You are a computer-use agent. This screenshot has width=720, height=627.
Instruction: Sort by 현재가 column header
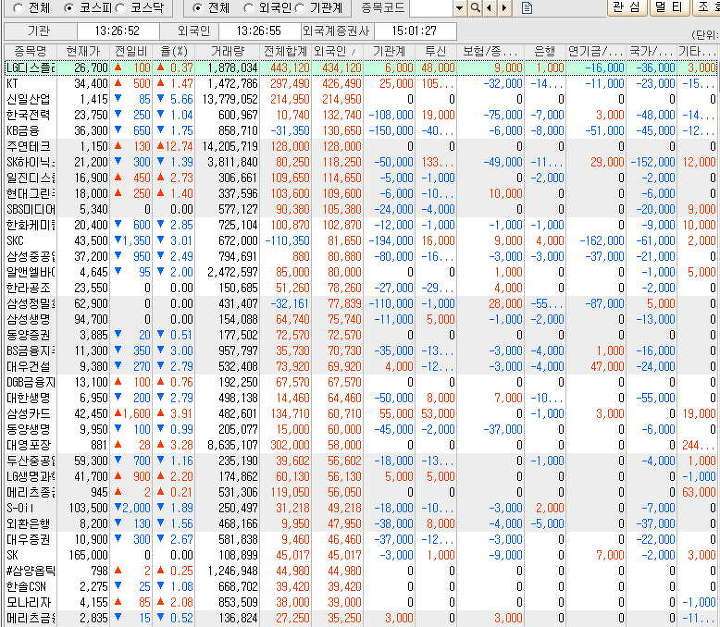point(83,51)
